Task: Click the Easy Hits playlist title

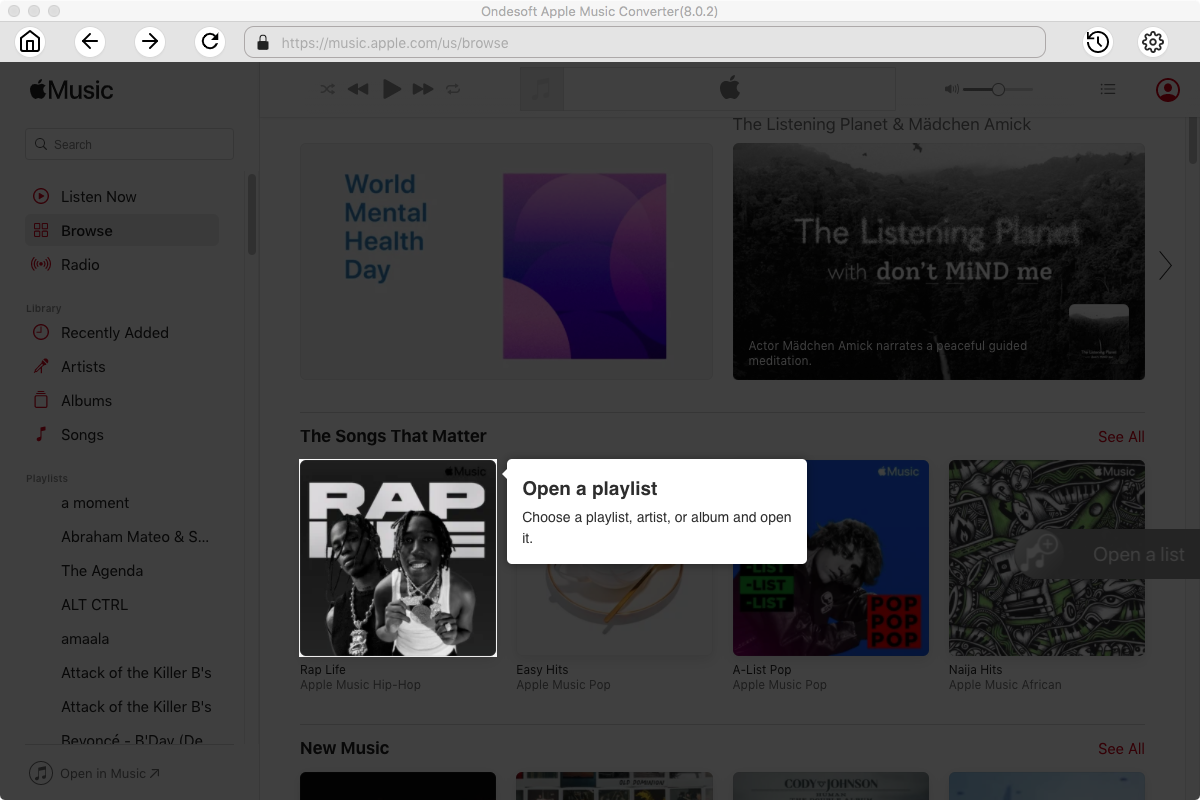Action: [x=542, y=670]
